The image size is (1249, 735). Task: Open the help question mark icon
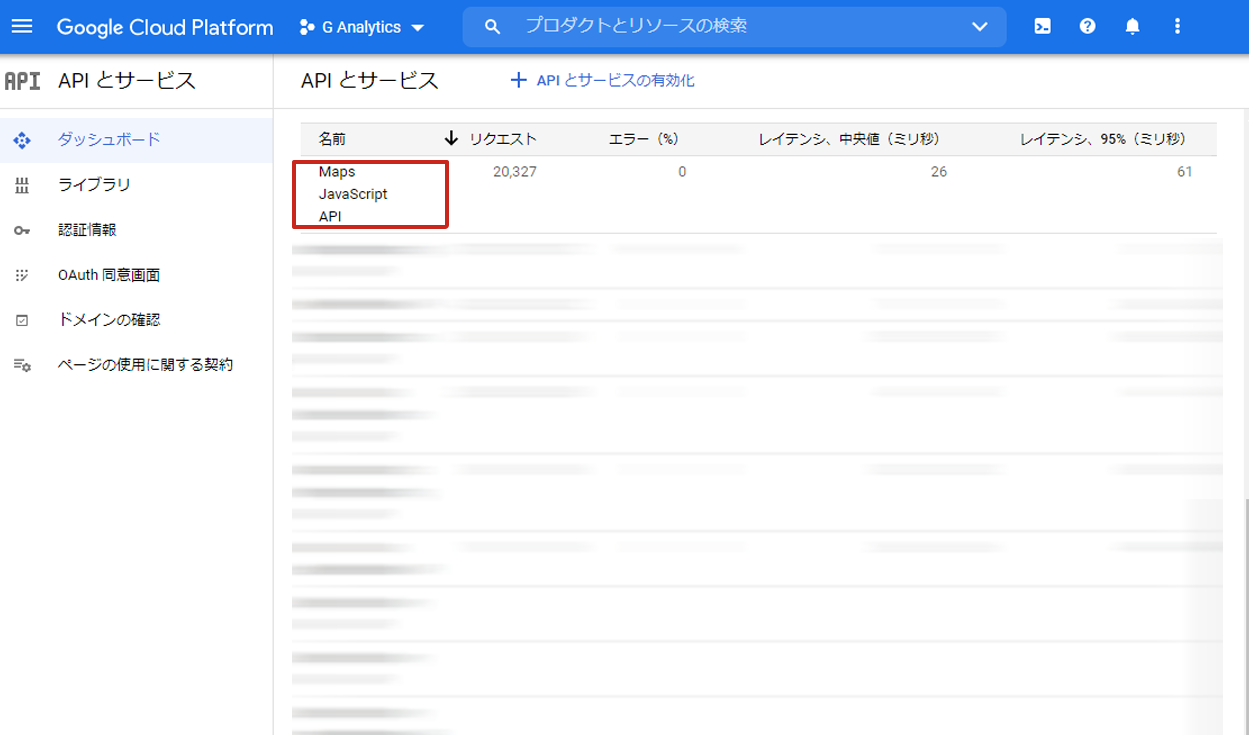1087,27
